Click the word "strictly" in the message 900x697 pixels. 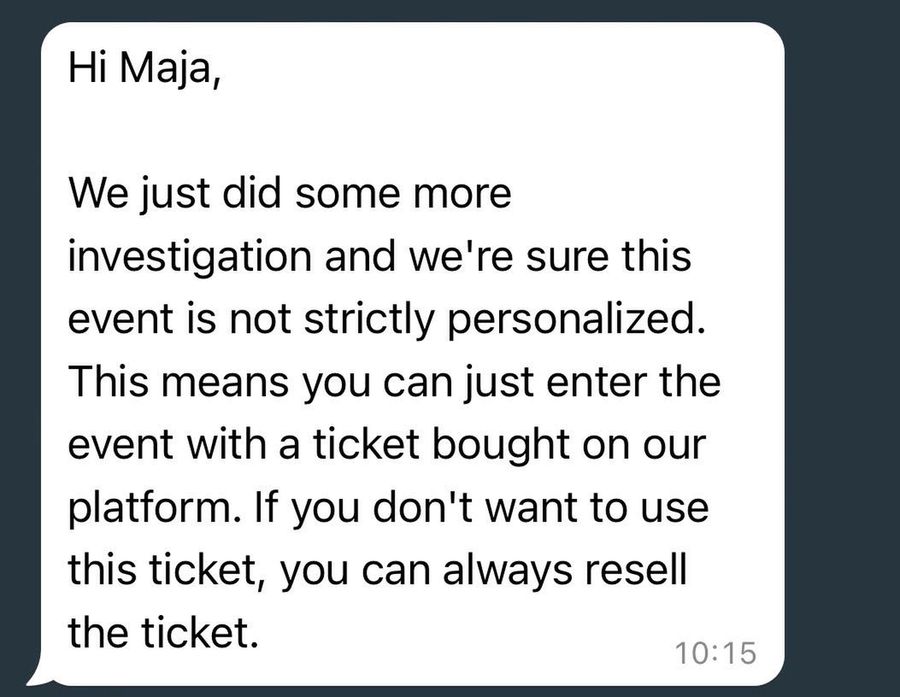(x=368, y=320)
